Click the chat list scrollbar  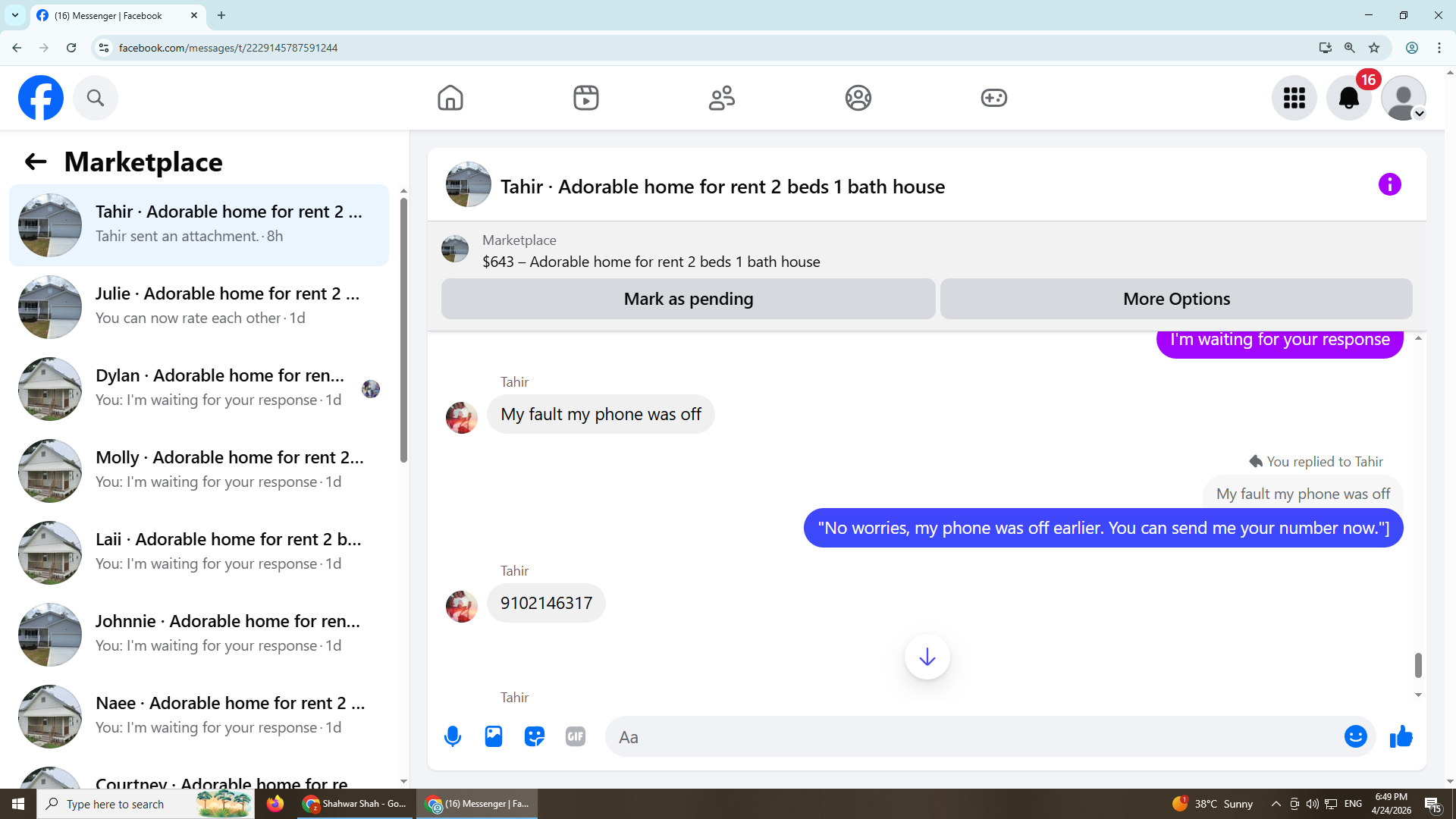point(403,330)
